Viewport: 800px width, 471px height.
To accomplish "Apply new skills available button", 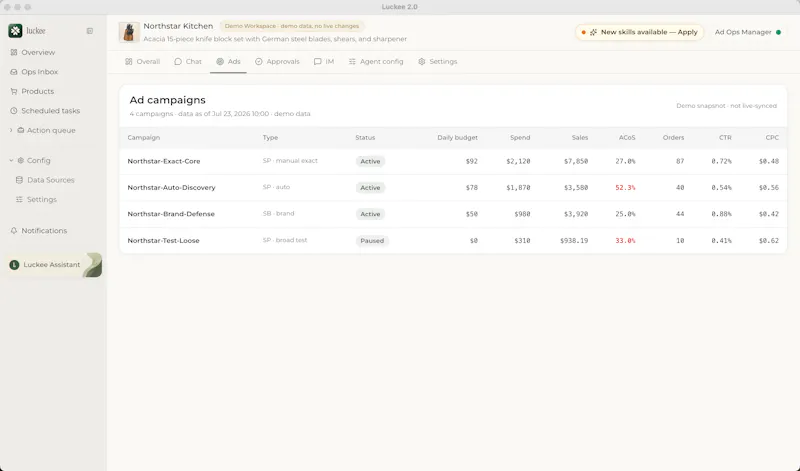I will tap(640, 32).
